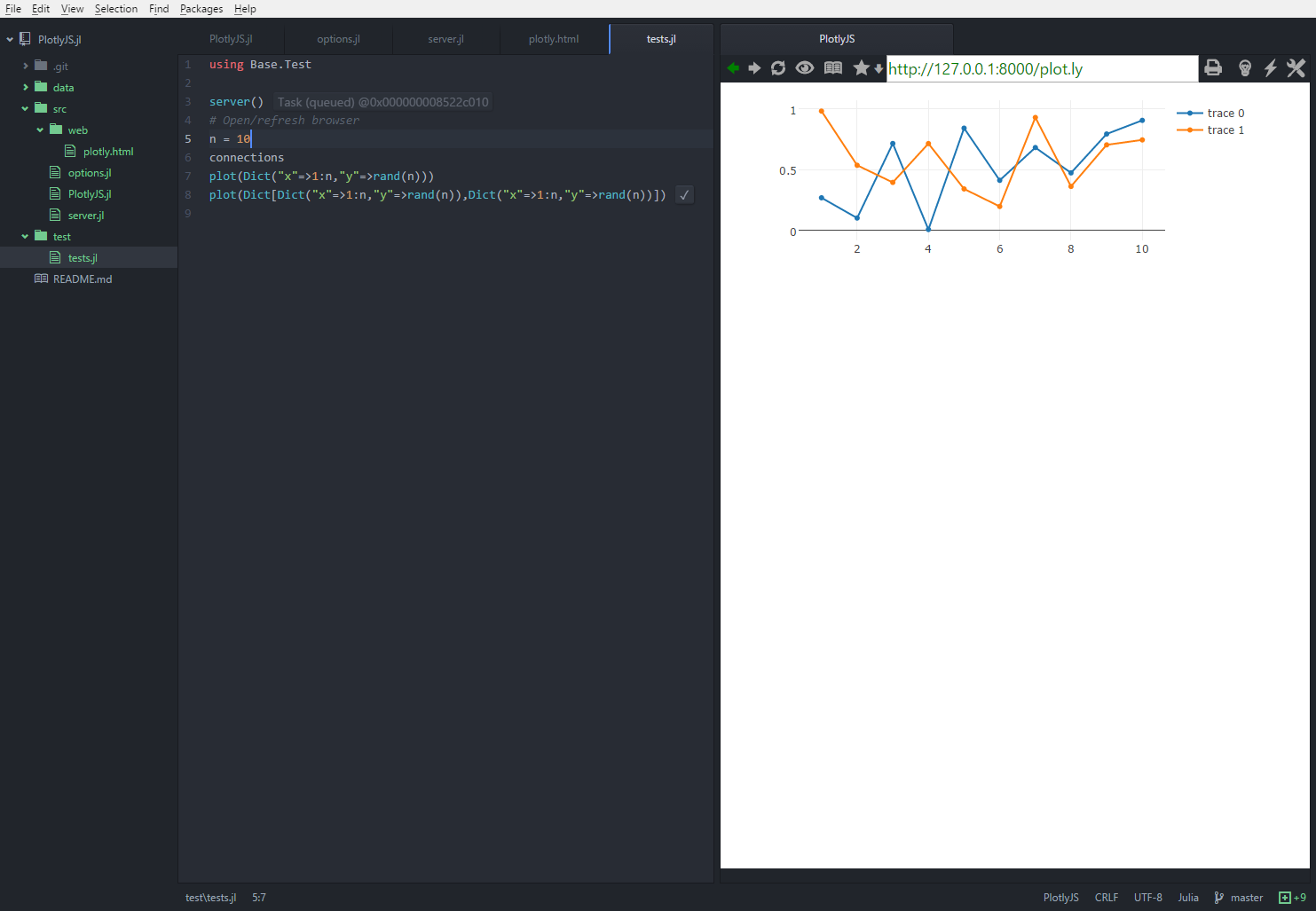Click the README.md book icon

[x=41, y=279]
